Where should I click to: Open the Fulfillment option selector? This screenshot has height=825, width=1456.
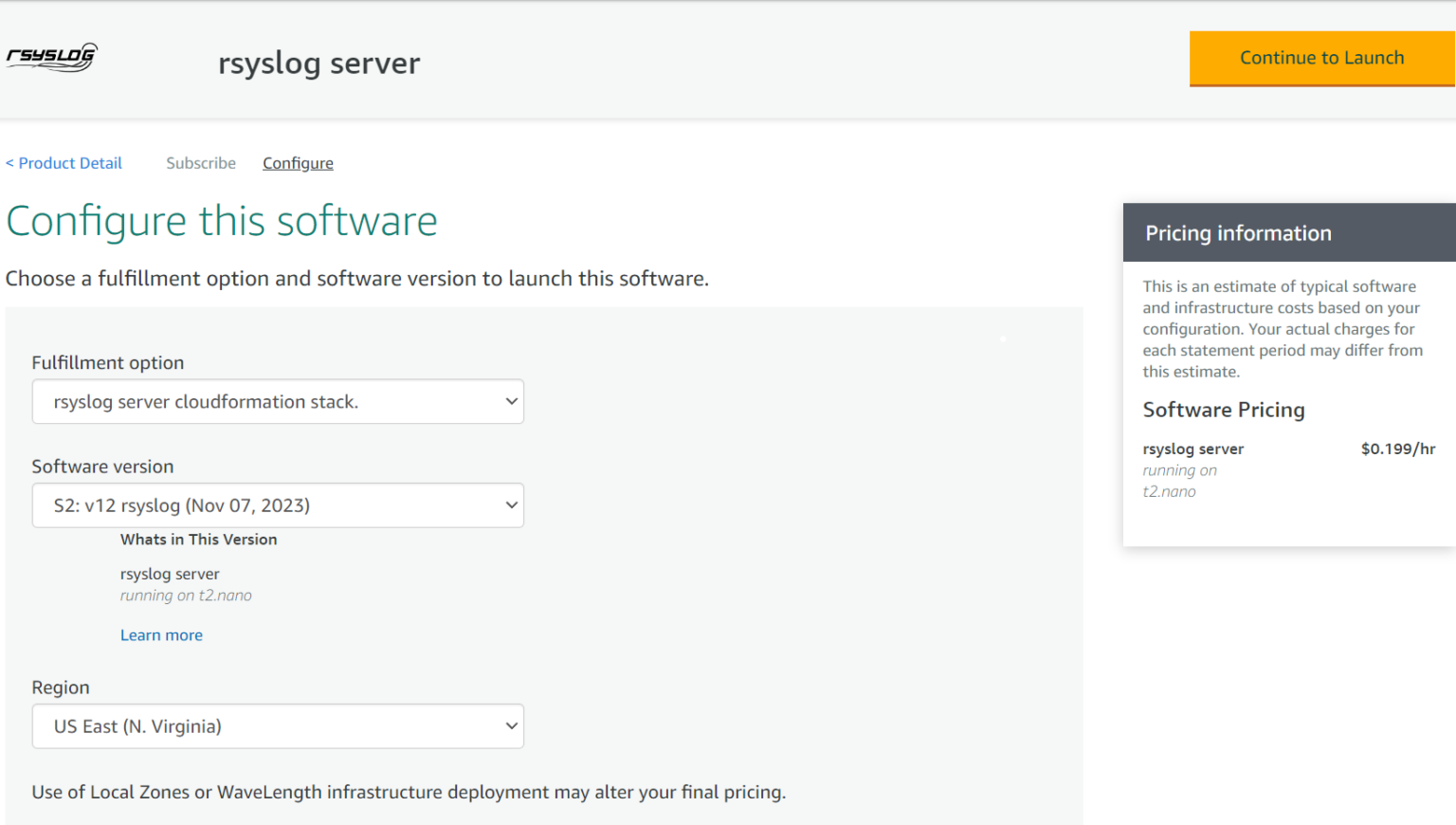278,401
